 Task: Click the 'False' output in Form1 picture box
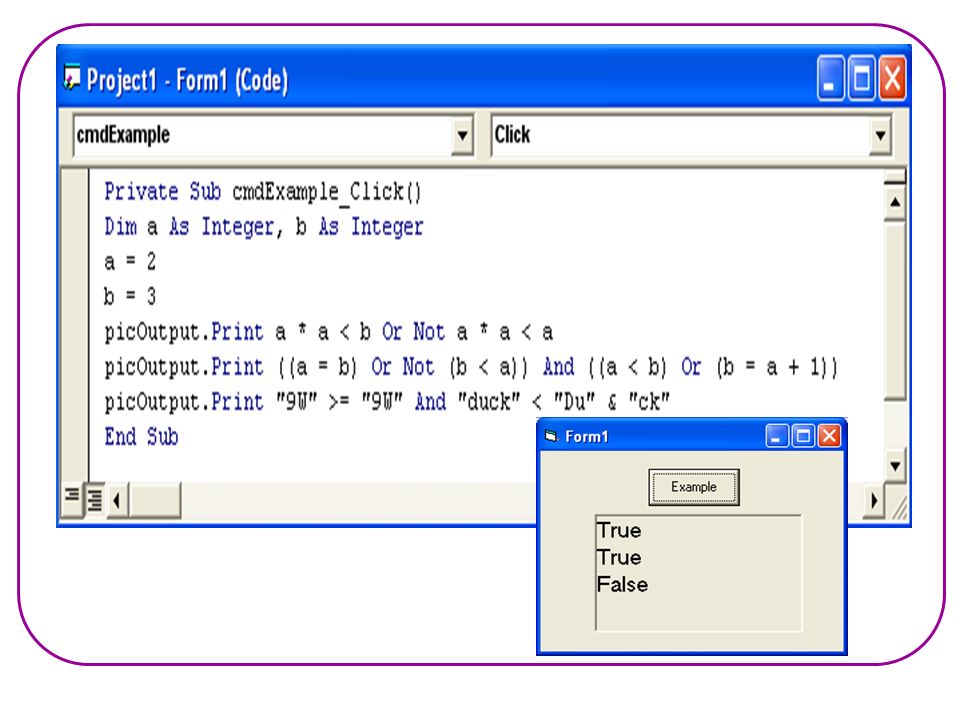coord(622,584)
